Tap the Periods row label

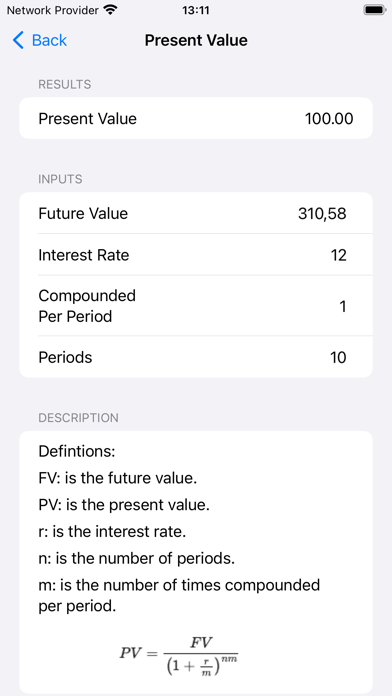65,357
